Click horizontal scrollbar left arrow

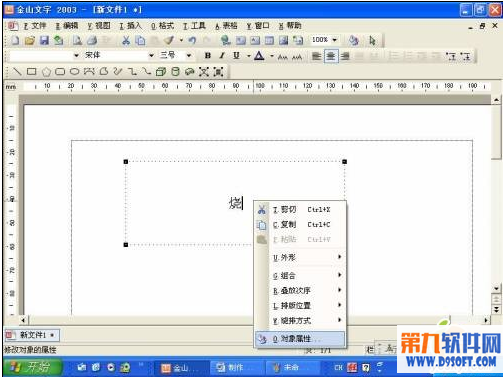[x=23, y=320]
